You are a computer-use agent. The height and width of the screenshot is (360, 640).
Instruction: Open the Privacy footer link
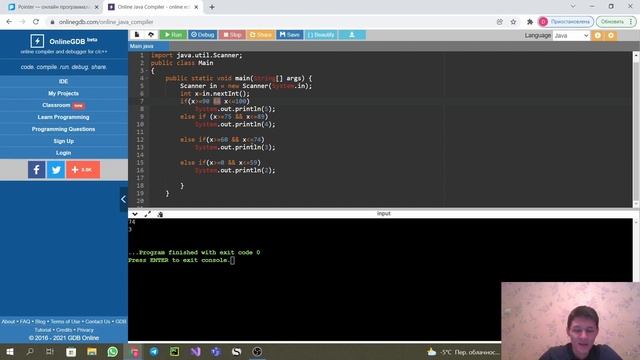[x=85, y=330]
